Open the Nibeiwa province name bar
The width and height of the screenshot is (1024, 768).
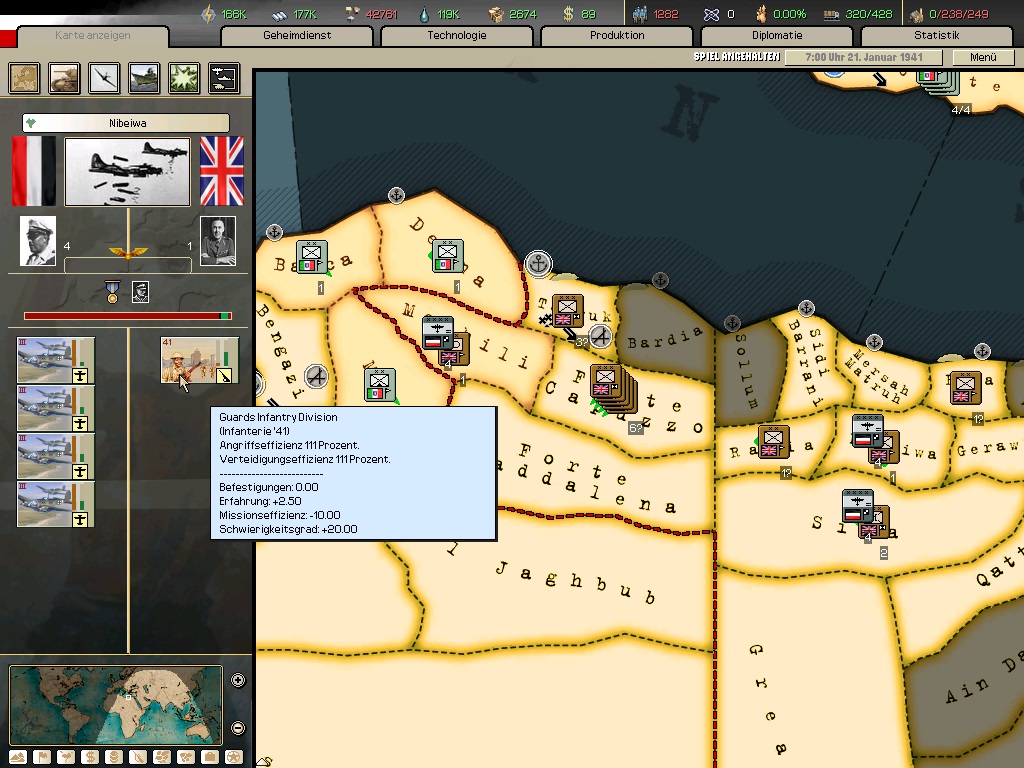coord(126,123)
